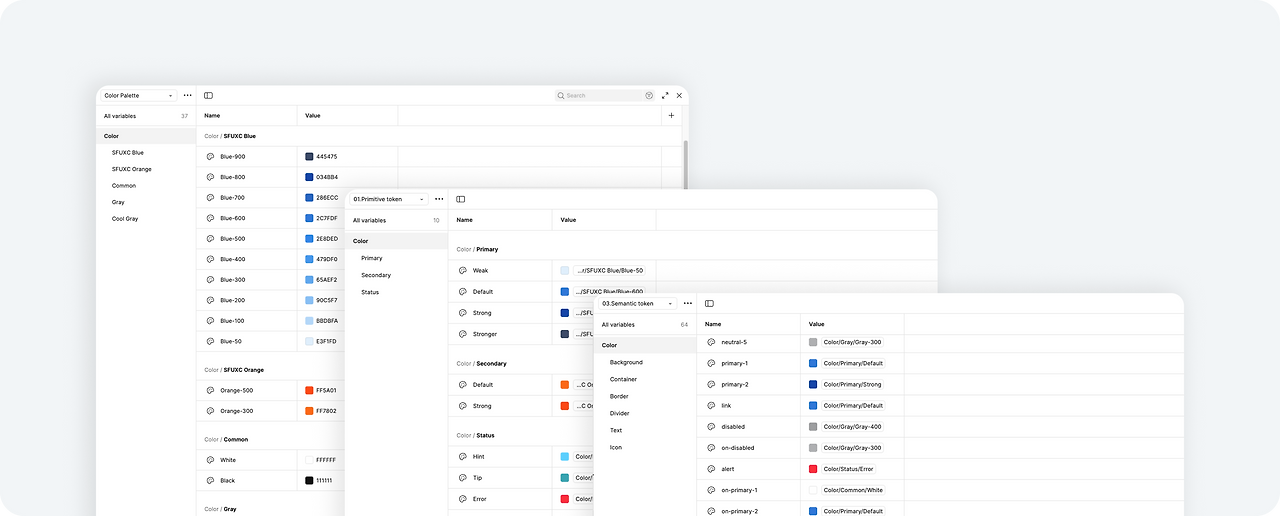Image resolution: width=1280 pixels, height=516 pixels.
Task: Open the 03.Semantic token collection dropdown
Action: click(637, 303)
